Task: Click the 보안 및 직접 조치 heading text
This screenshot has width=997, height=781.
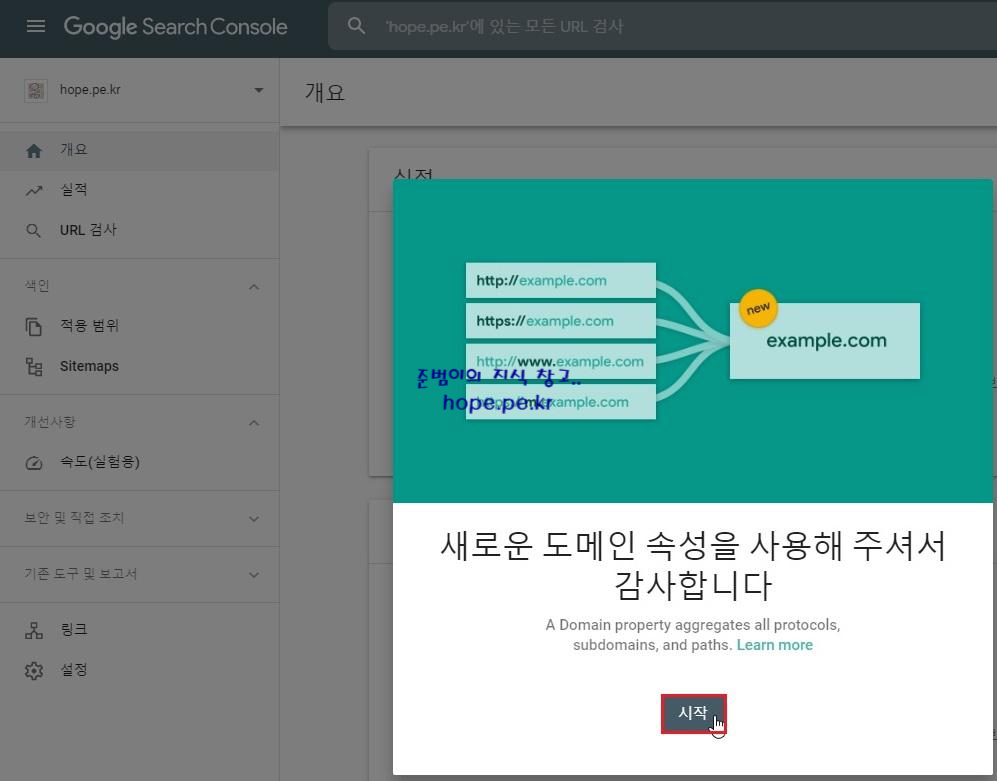Action: tap(74, 518)
